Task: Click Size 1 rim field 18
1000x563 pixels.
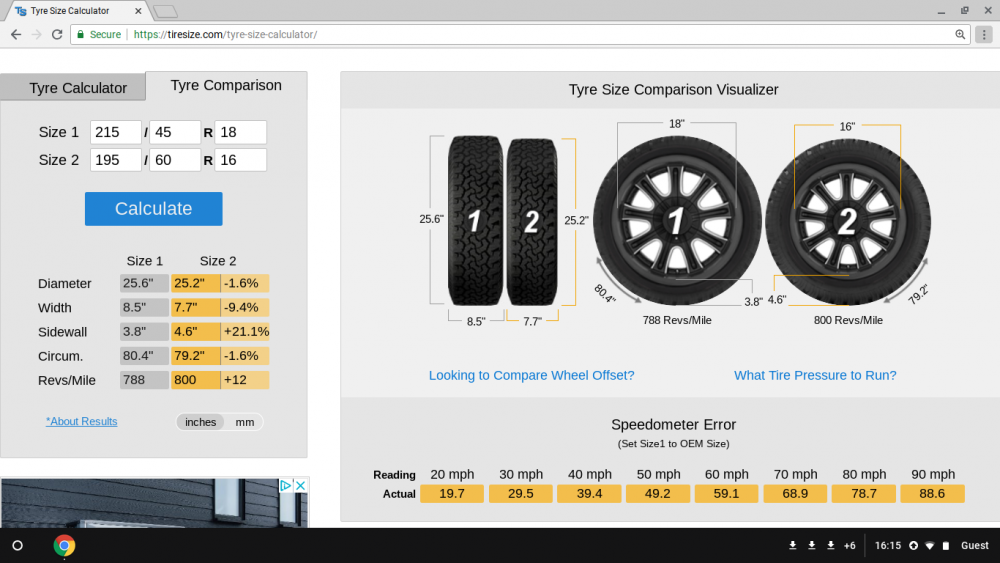Action: pos(240,133)
